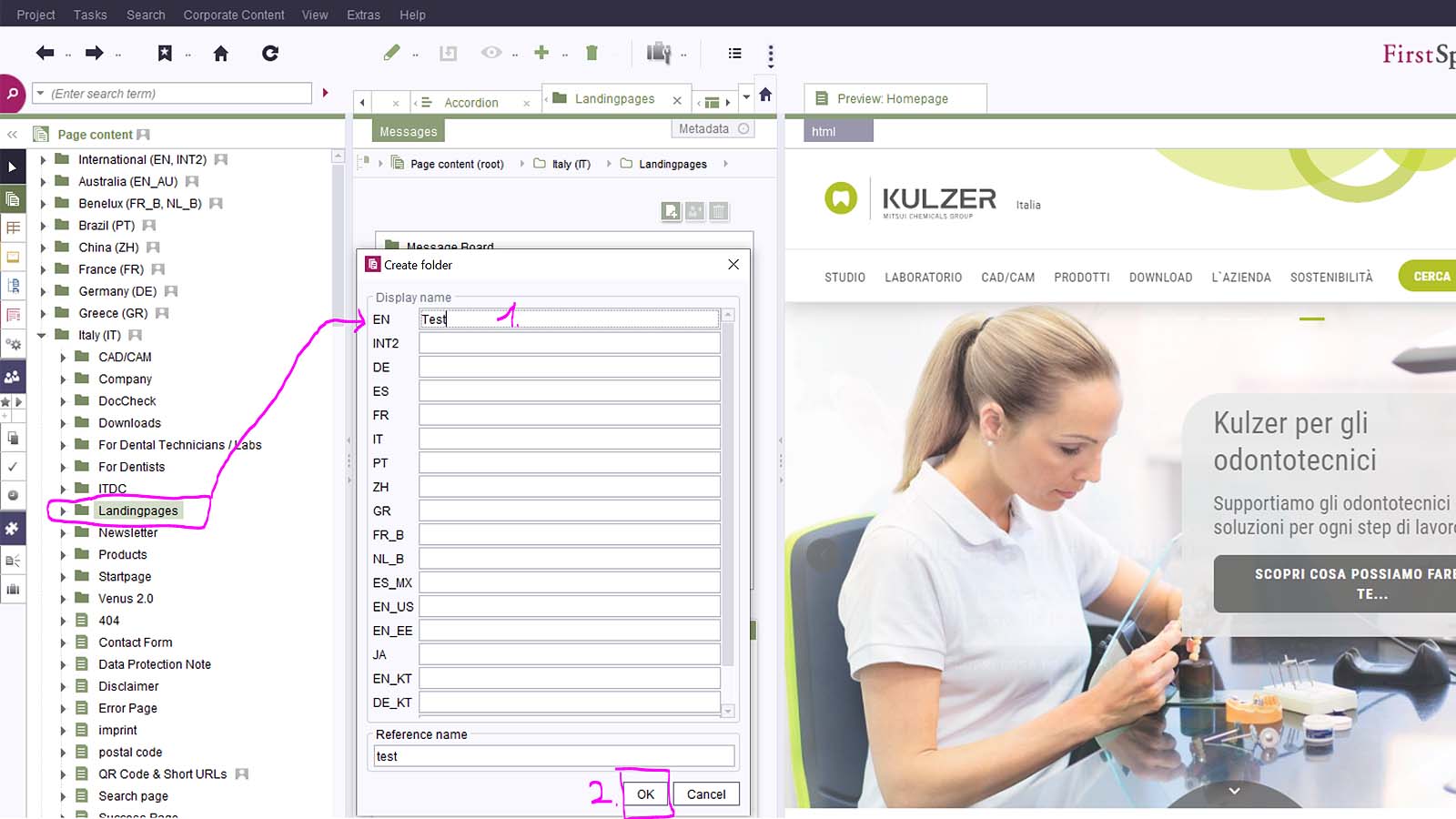
Task: Open the search term dropdown arrow
Action: (39, 93)
